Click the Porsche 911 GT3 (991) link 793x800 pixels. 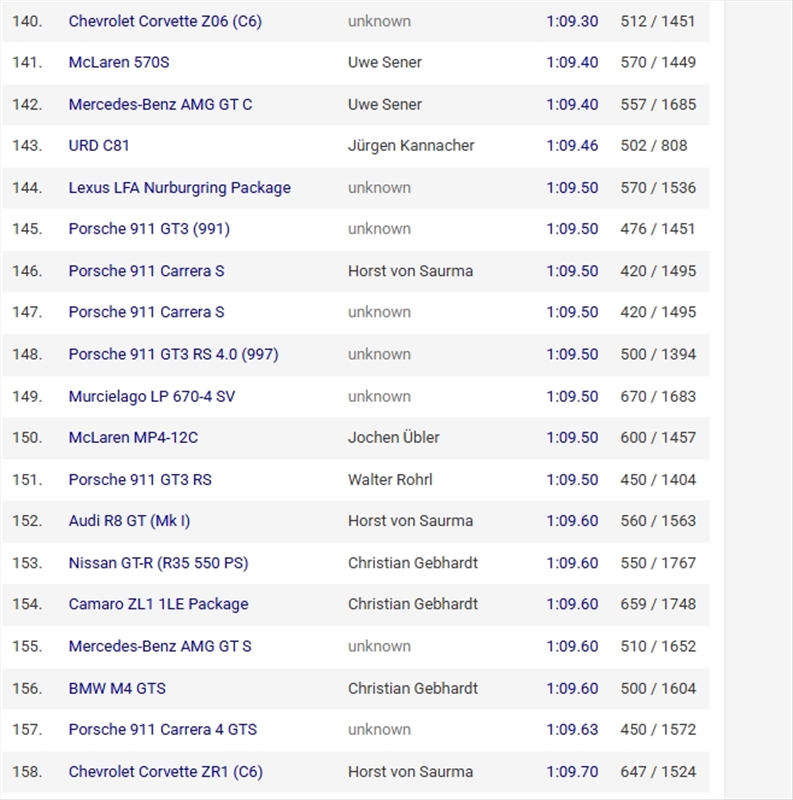149,228
